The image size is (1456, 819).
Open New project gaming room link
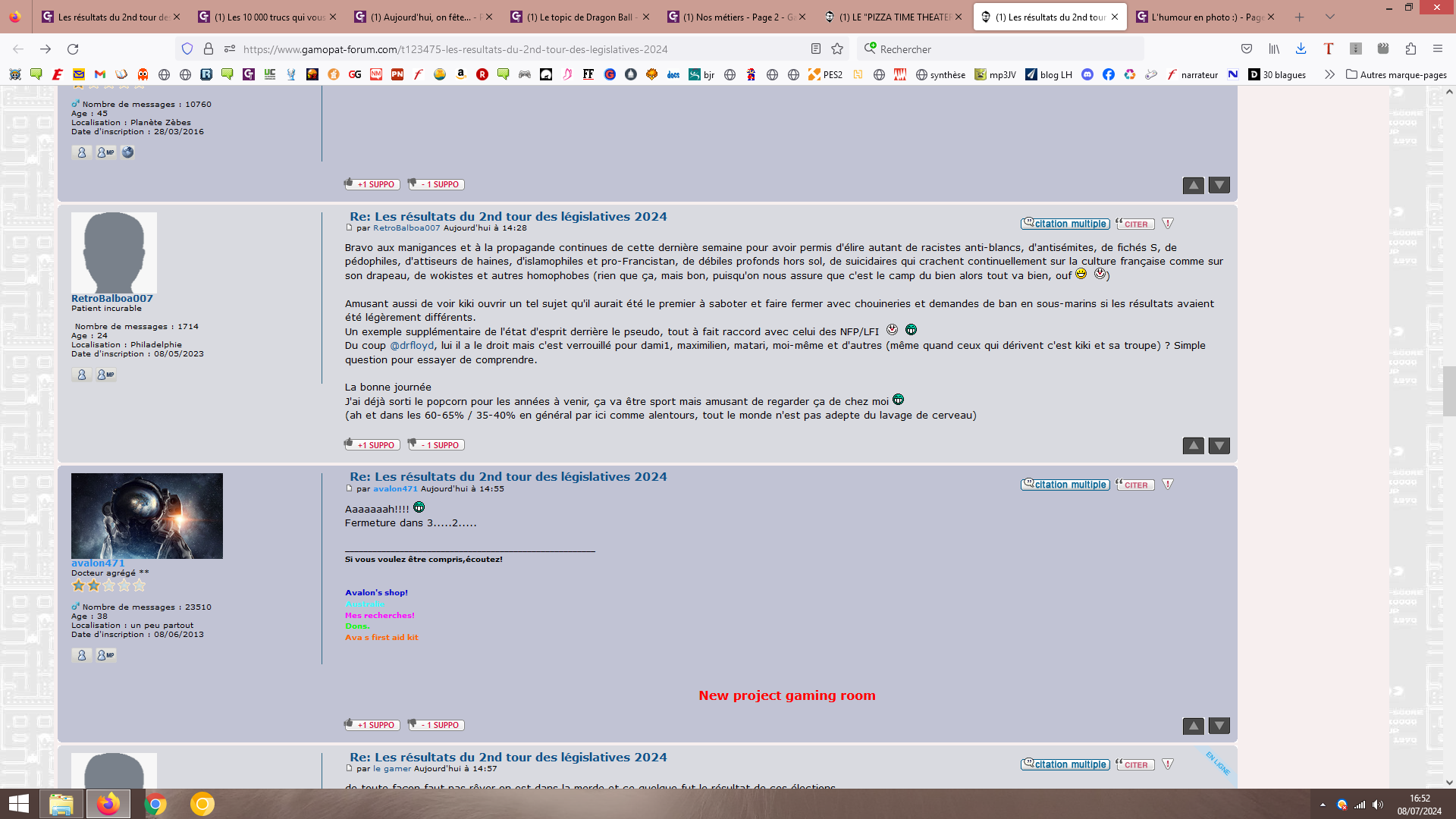click(787, 695)
